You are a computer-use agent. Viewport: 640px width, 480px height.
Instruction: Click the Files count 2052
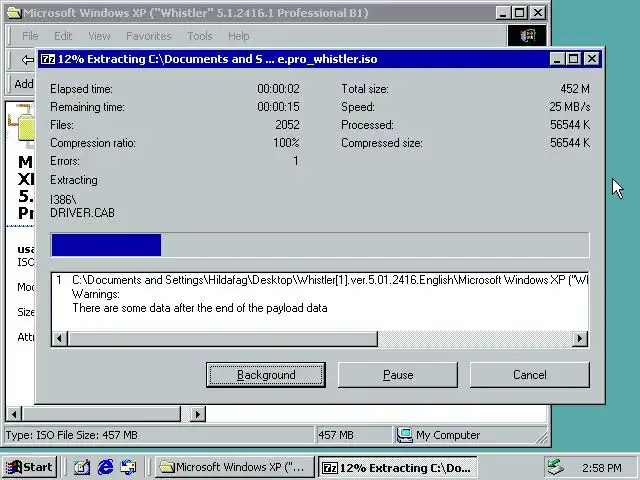coord(287,125)
